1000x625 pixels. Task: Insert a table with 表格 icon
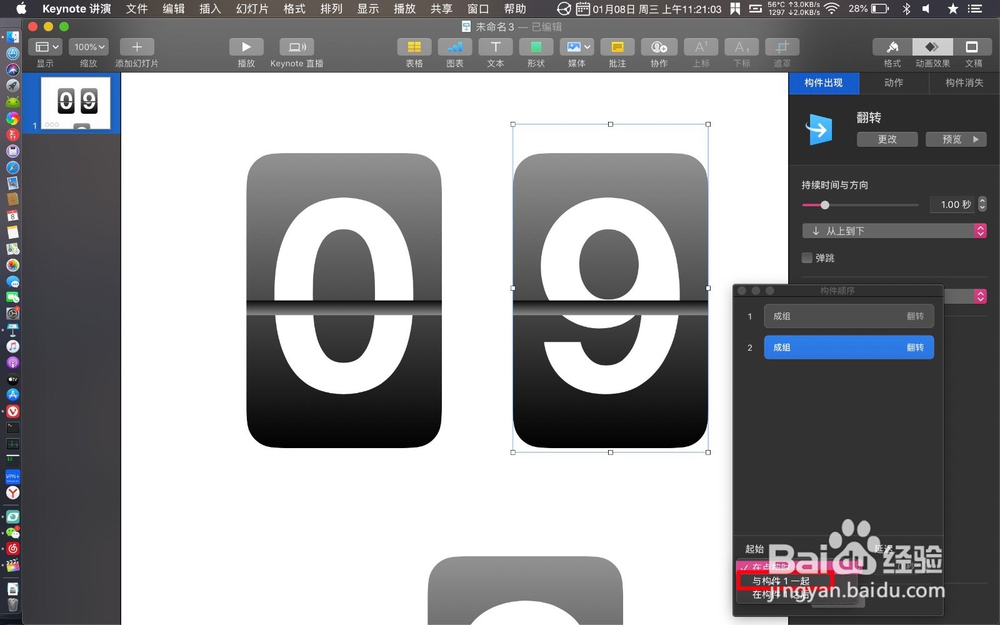tap(414, 47)
